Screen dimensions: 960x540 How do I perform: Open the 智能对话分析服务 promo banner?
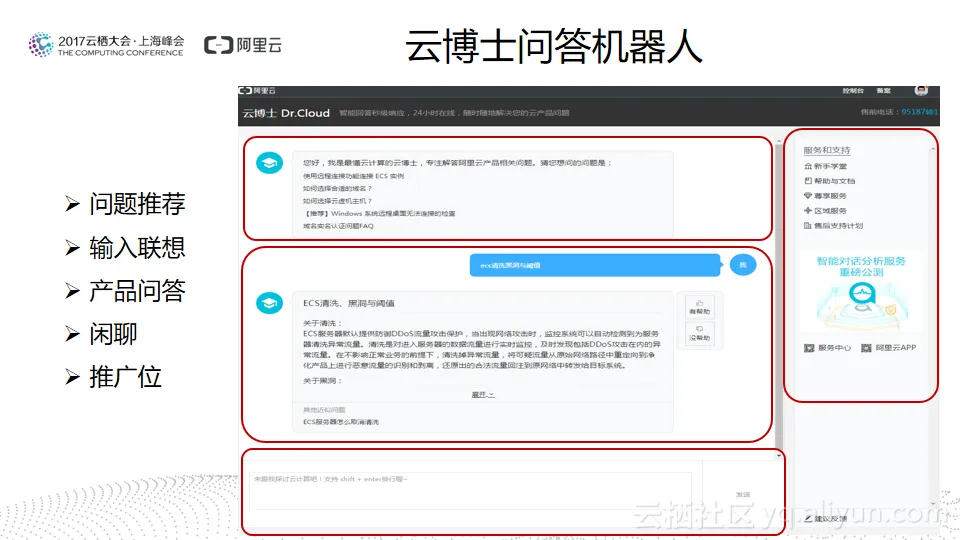point(861,290)
